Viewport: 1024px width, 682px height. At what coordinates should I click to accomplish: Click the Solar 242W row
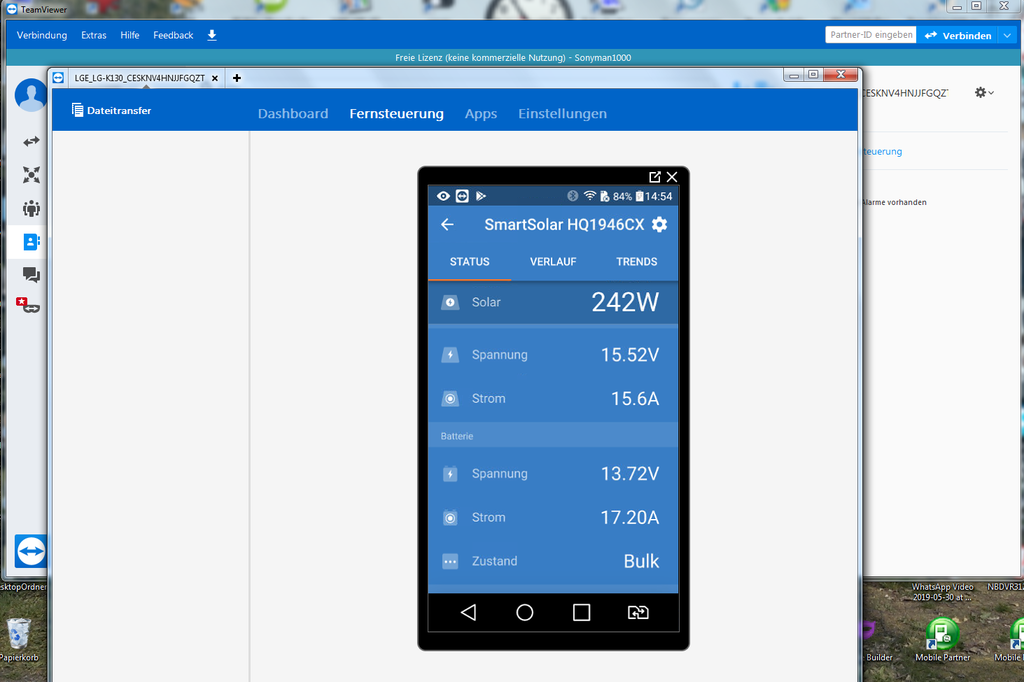coord(553,302)
